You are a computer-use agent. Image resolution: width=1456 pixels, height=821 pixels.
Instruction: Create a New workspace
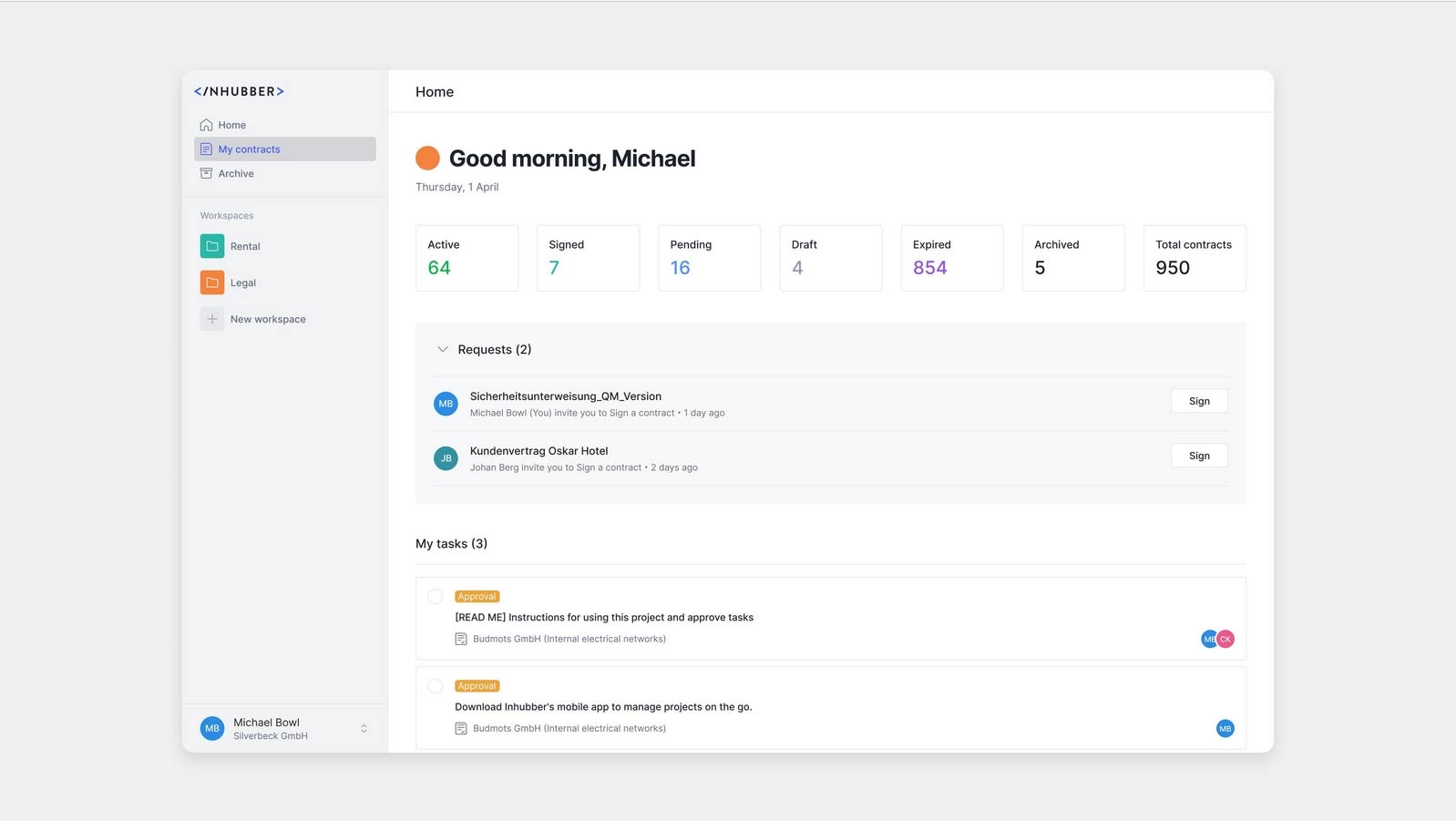point(268,319)
